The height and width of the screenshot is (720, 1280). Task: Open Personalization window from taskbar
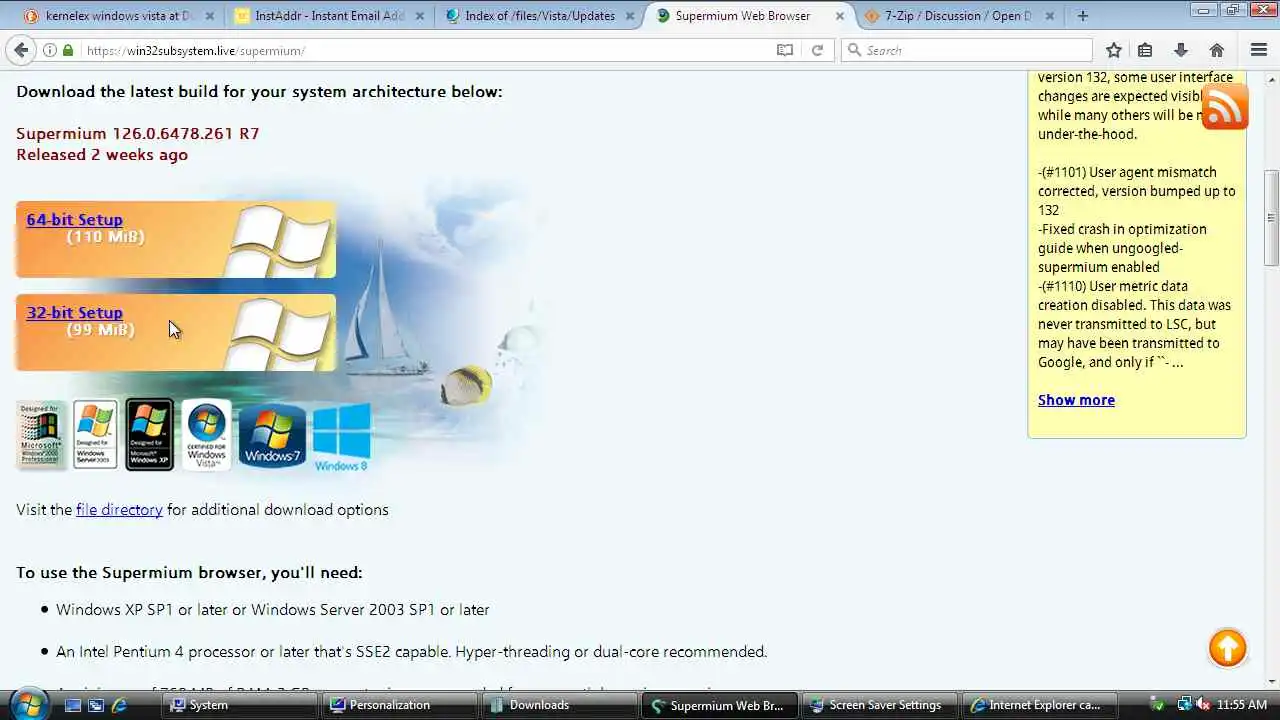(400, 705)
